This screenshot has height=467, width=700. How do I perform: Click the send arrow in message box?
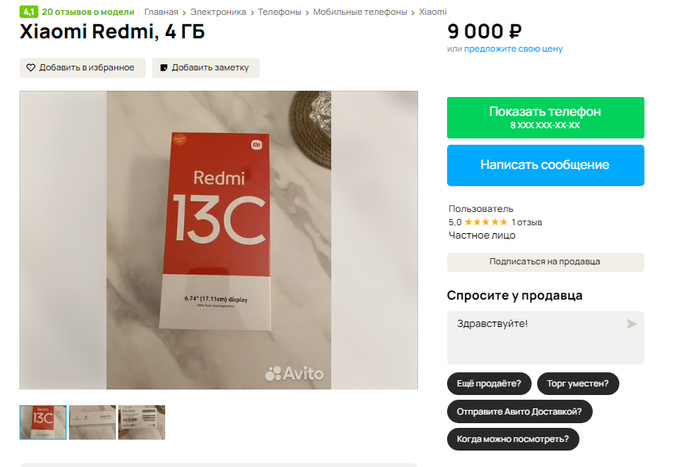point(631,324)
